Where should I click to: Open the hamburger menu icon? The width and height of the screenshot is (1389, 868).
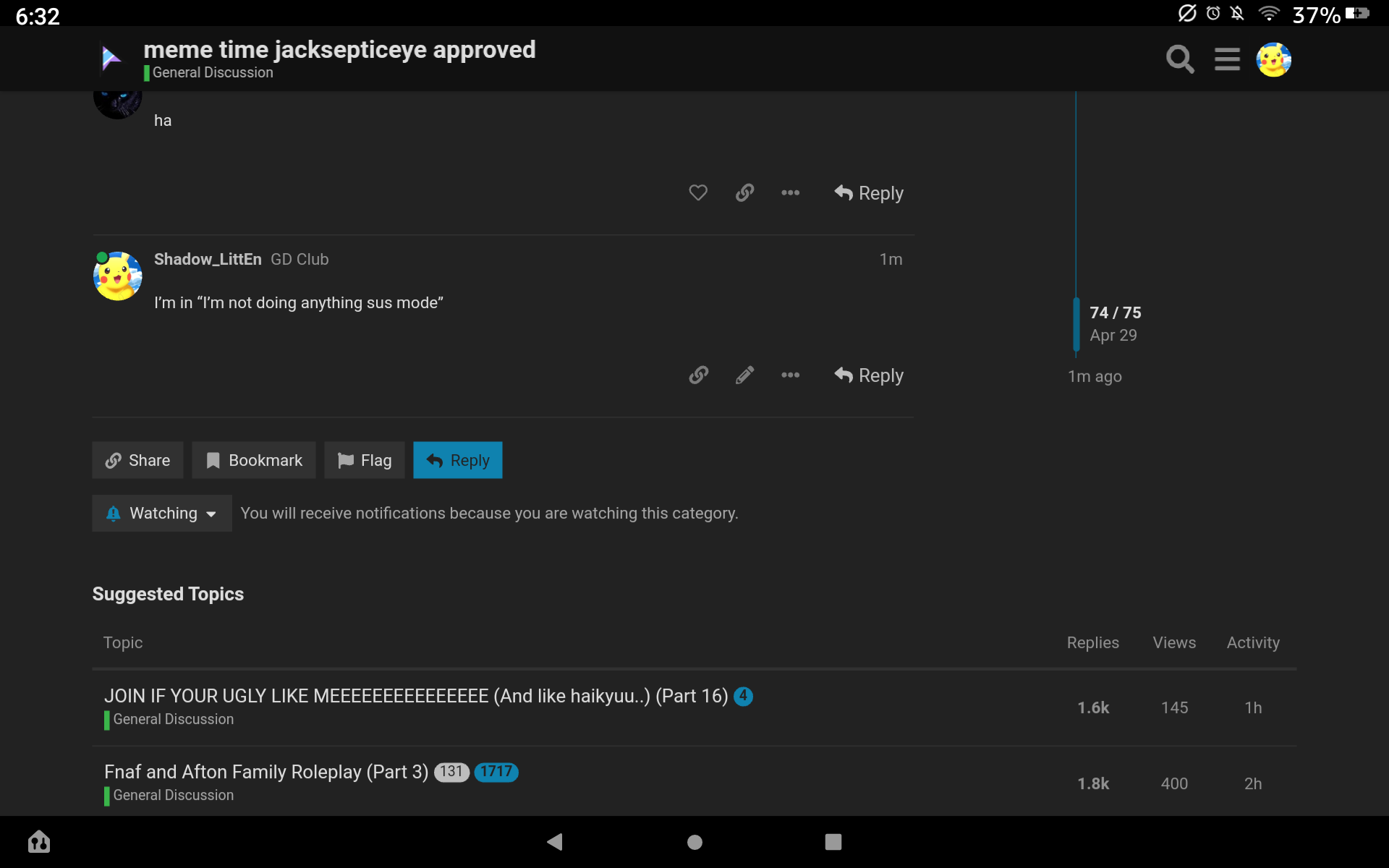(1227, 59)
